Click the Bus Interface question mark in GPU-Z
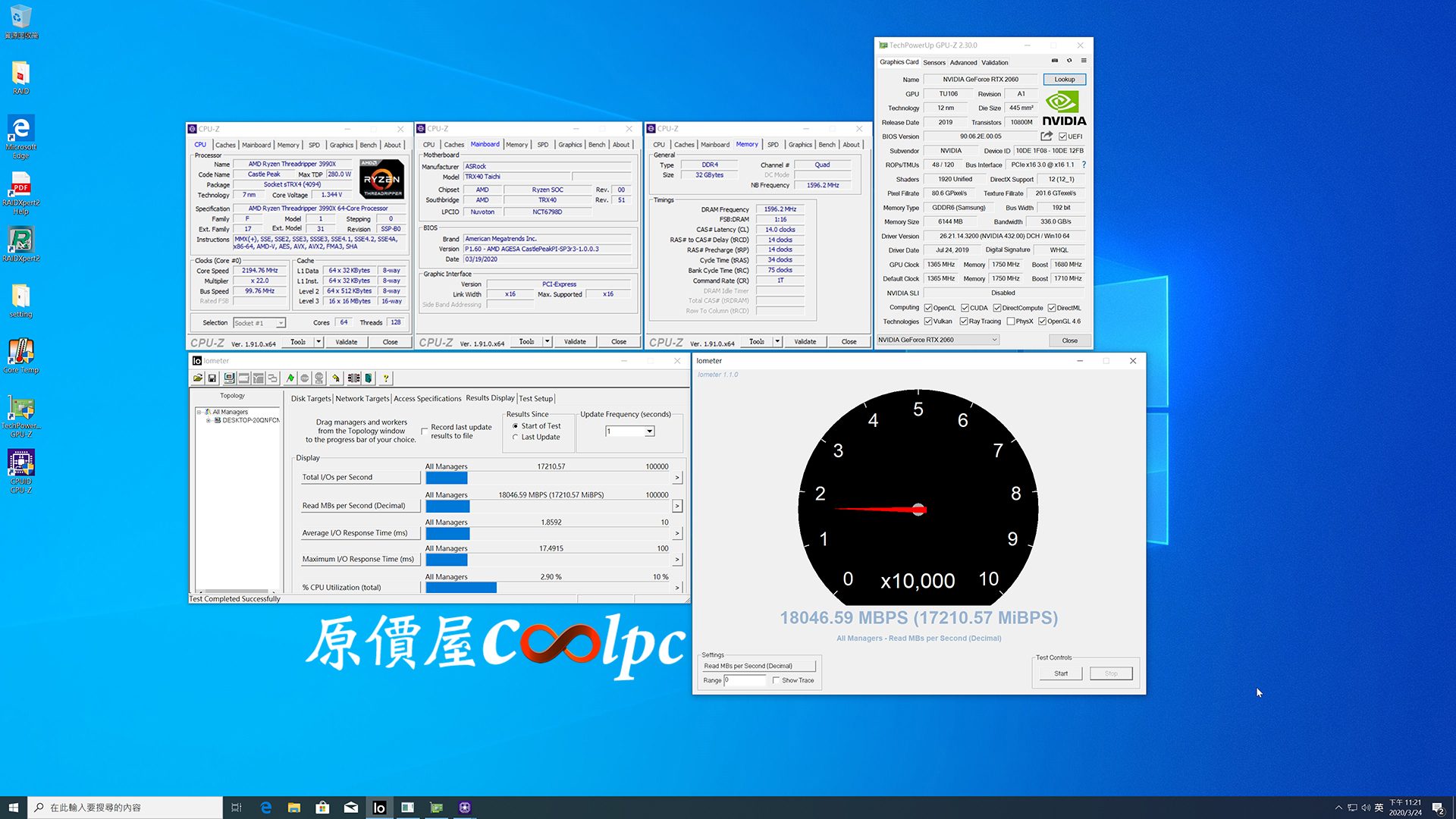This screenshot has width=1456, height=819. tap(1084, 165)
